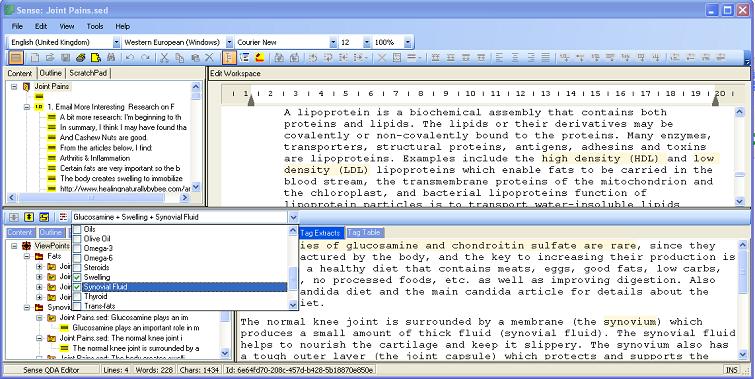Check the Omega-3 checkbox
This screenshot has height=379, width=755.
point(77,248)
